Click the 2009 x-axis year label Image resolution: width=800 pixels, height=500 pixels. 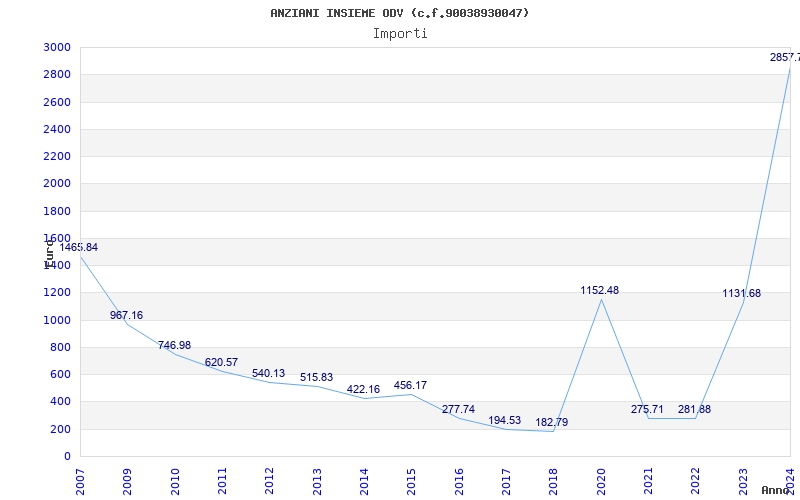tap(127, 482)
